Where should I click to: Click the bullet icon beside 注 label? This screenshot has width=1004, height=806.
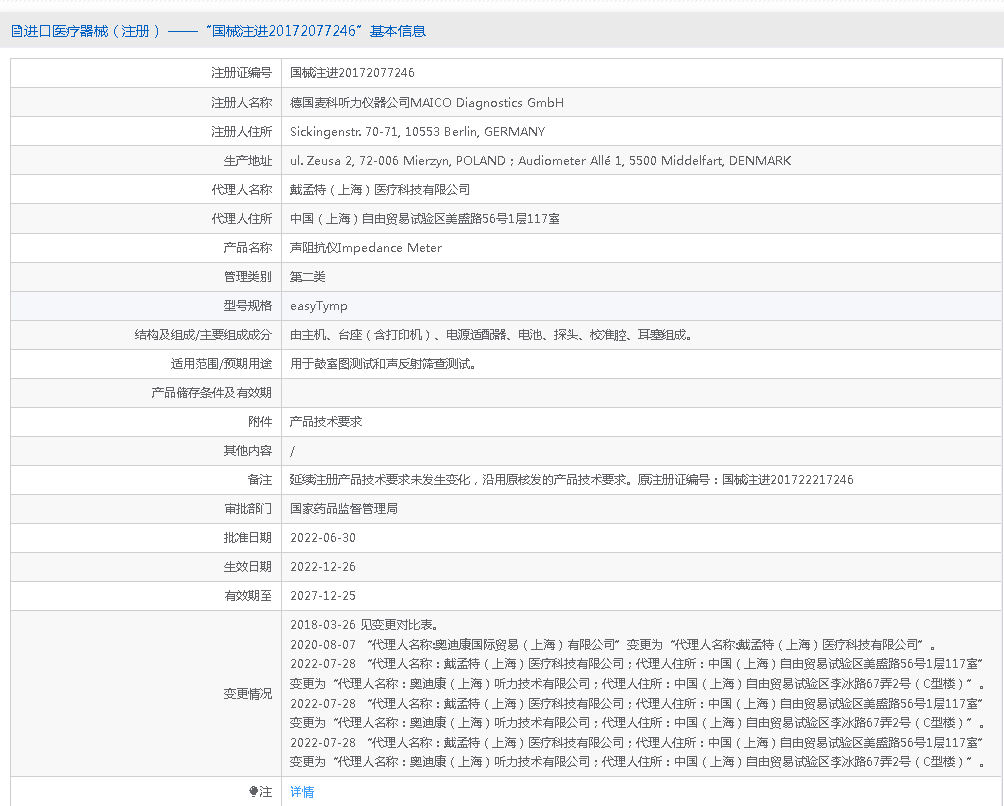click(x=254, y=792)
